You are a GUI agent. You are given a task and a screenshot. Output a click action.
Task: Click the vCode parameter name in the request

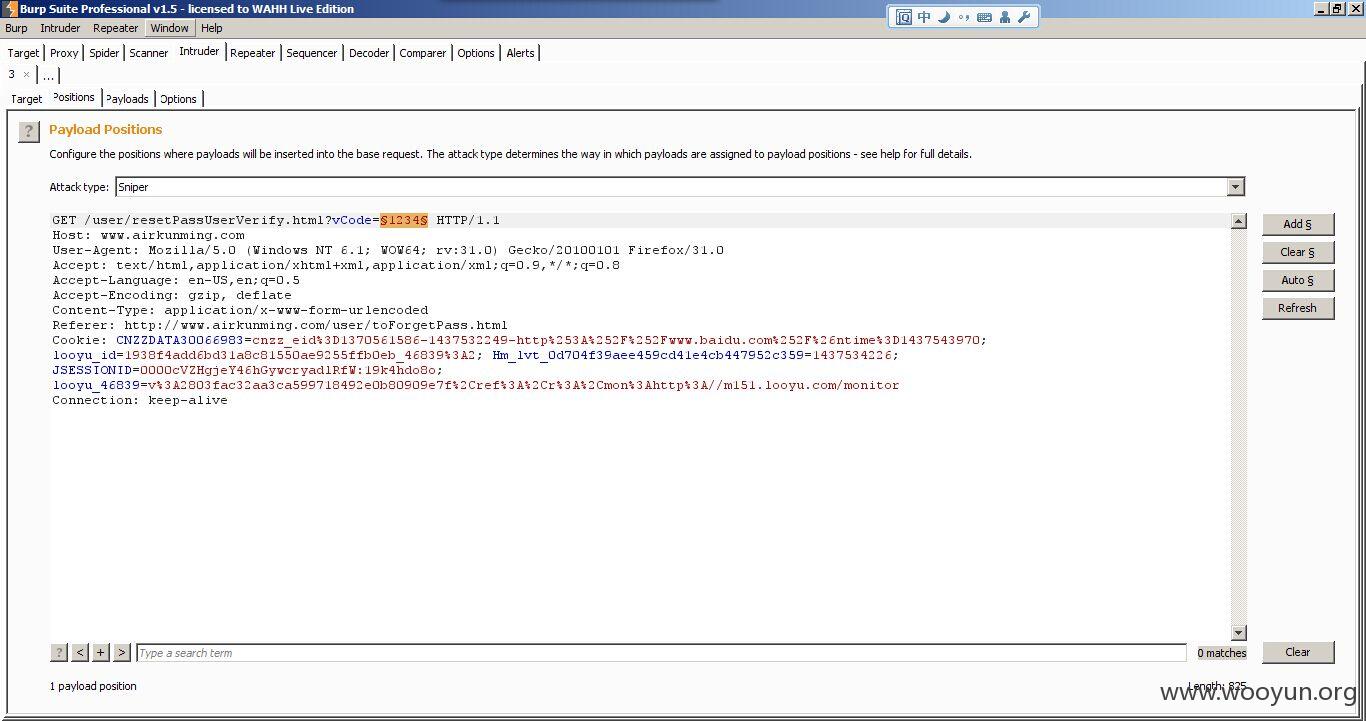[351, 220]
